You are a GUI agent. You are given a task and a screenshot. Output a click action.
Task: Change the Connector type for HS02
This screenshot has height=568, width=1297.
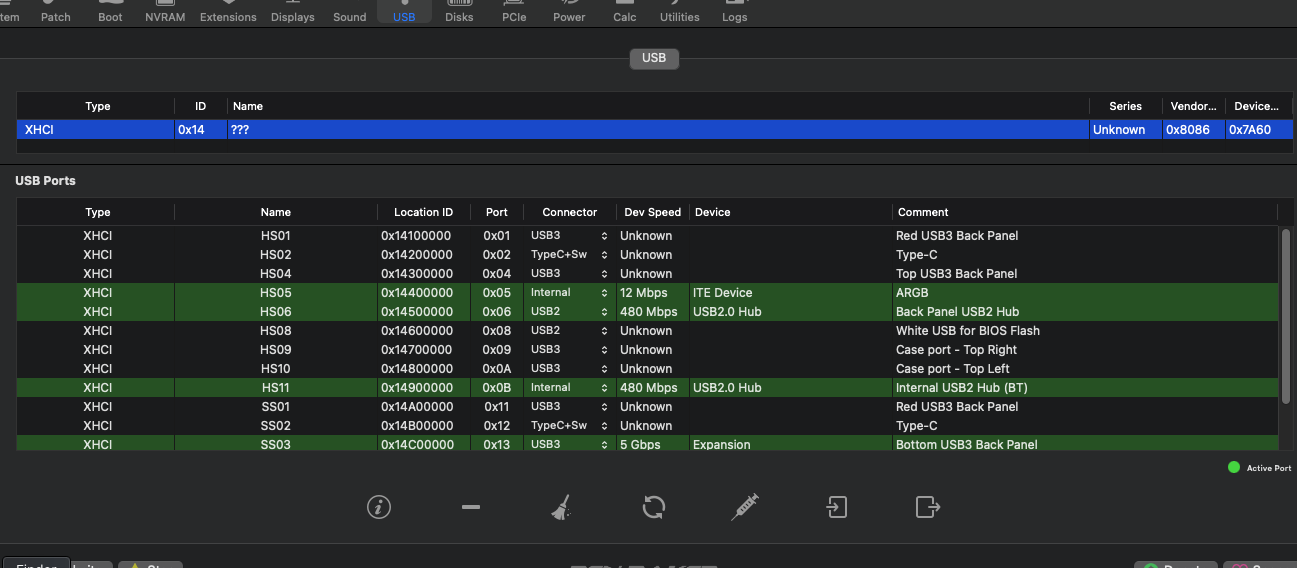(x=604, y=255)
